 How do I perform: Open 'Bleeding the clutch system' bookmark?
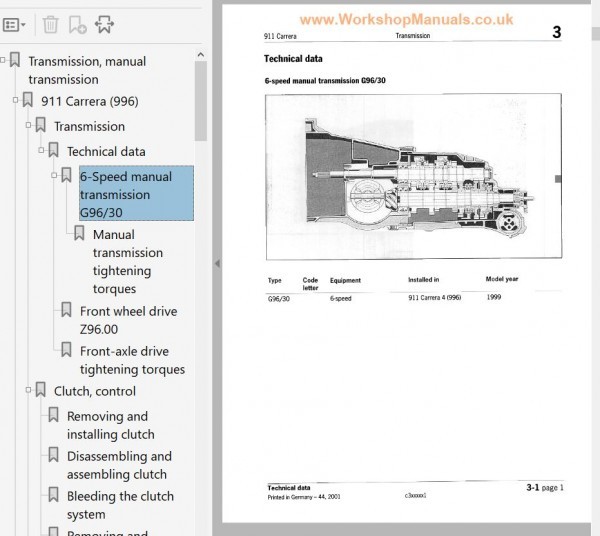[x=120, y=505]
